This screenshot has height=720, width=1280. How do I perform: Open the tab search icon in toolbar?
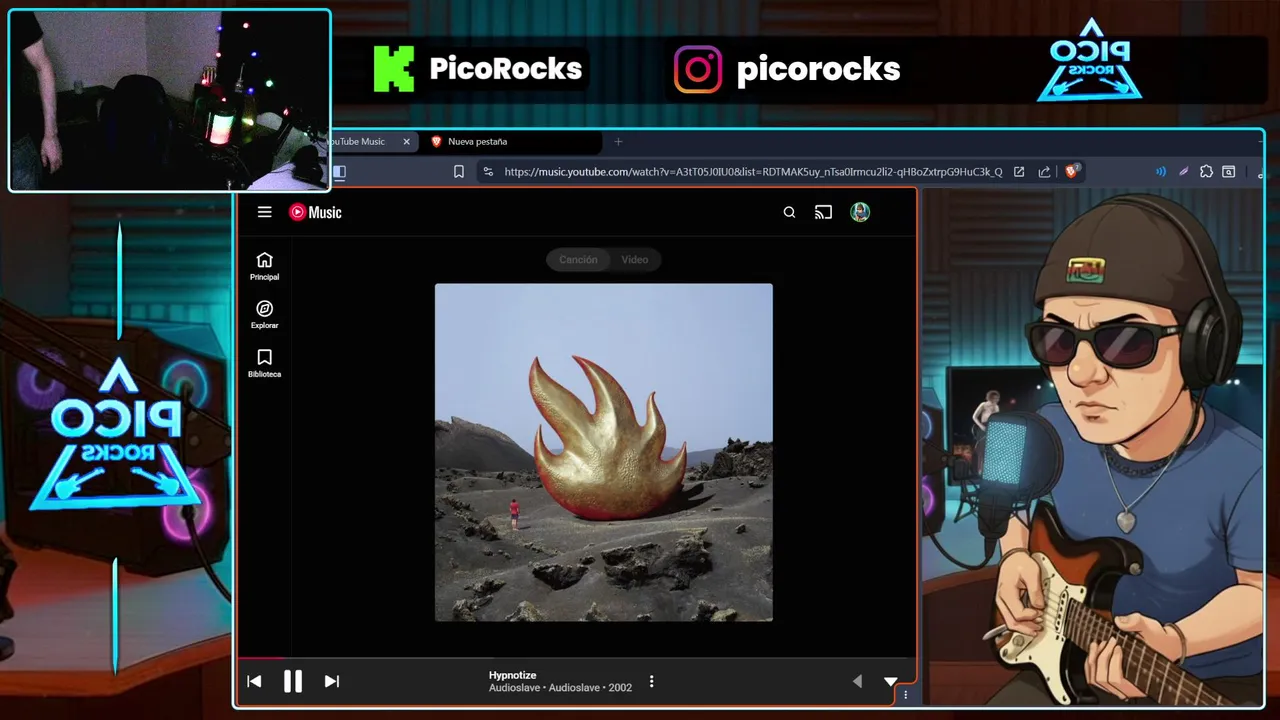(1229, 172)
